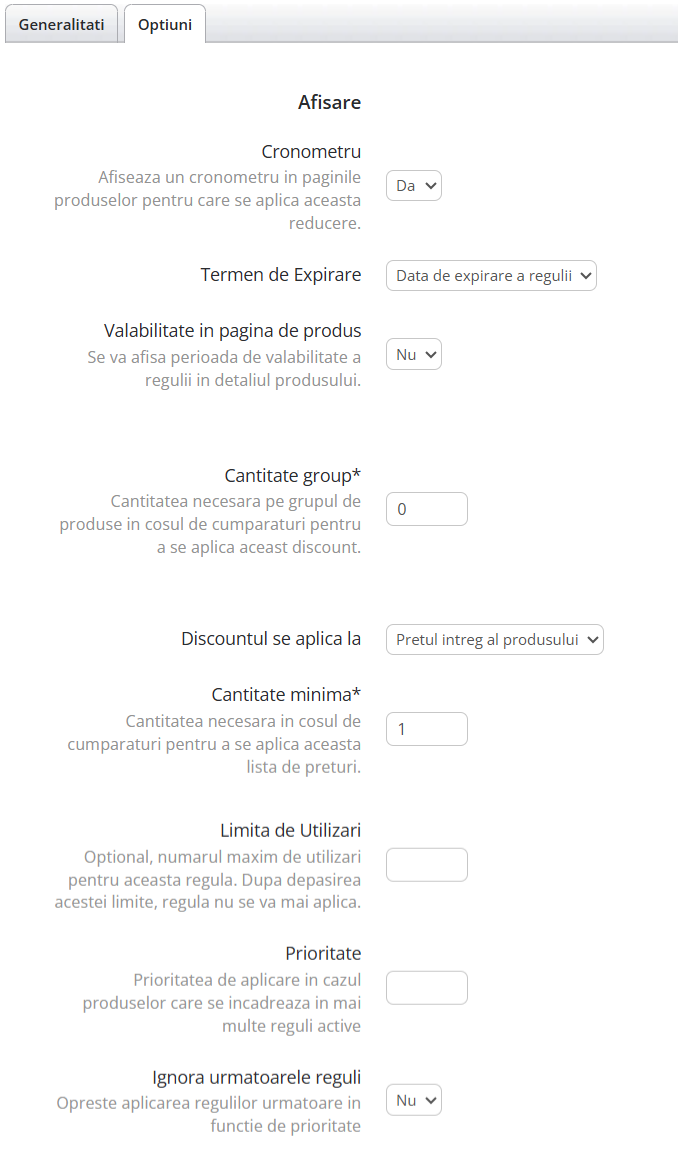Click inside the Cantitate minima field
This screenshot has height=1159, width=678.
[426, 729]
